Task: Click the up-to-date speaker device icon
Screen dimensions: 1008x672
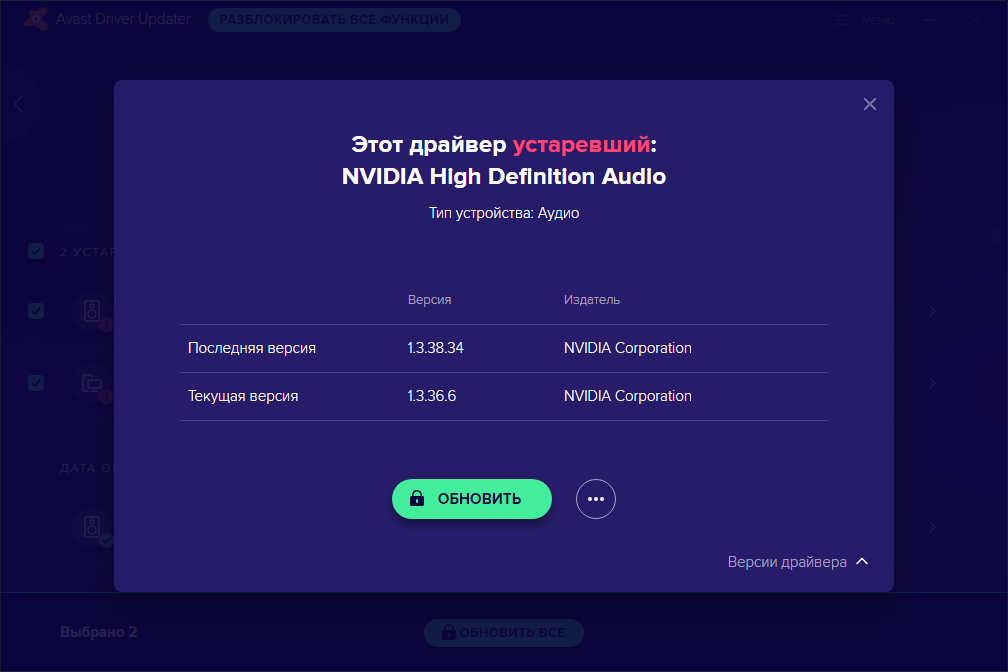Action: click(x=92, y=527)
